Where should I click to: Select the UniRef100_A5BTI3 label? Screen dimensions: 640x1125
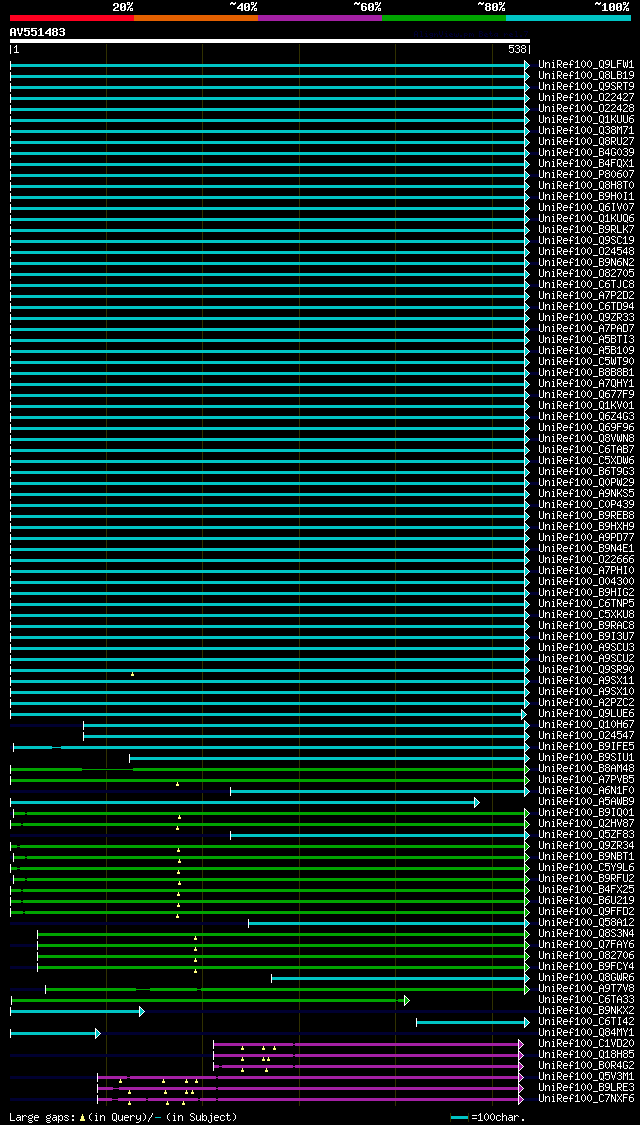point(586,339)
